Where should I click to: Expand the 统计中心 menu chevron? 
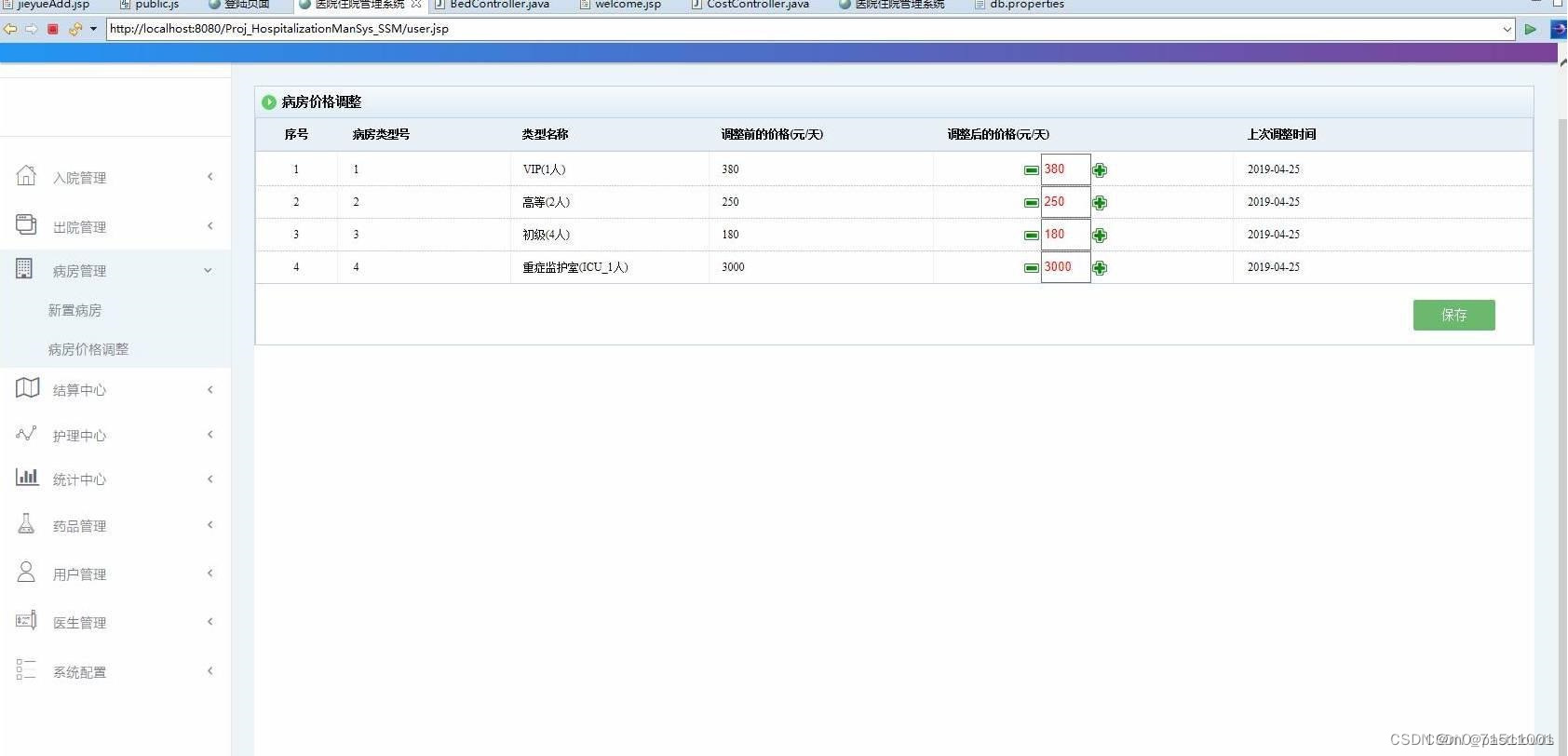(210, 479)
